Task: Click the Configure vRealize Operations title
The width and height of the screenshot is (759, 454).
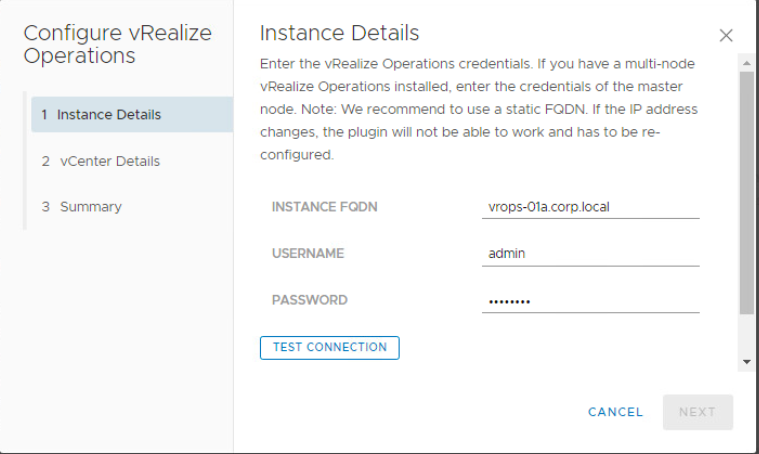Action: (x=118, y=44)
